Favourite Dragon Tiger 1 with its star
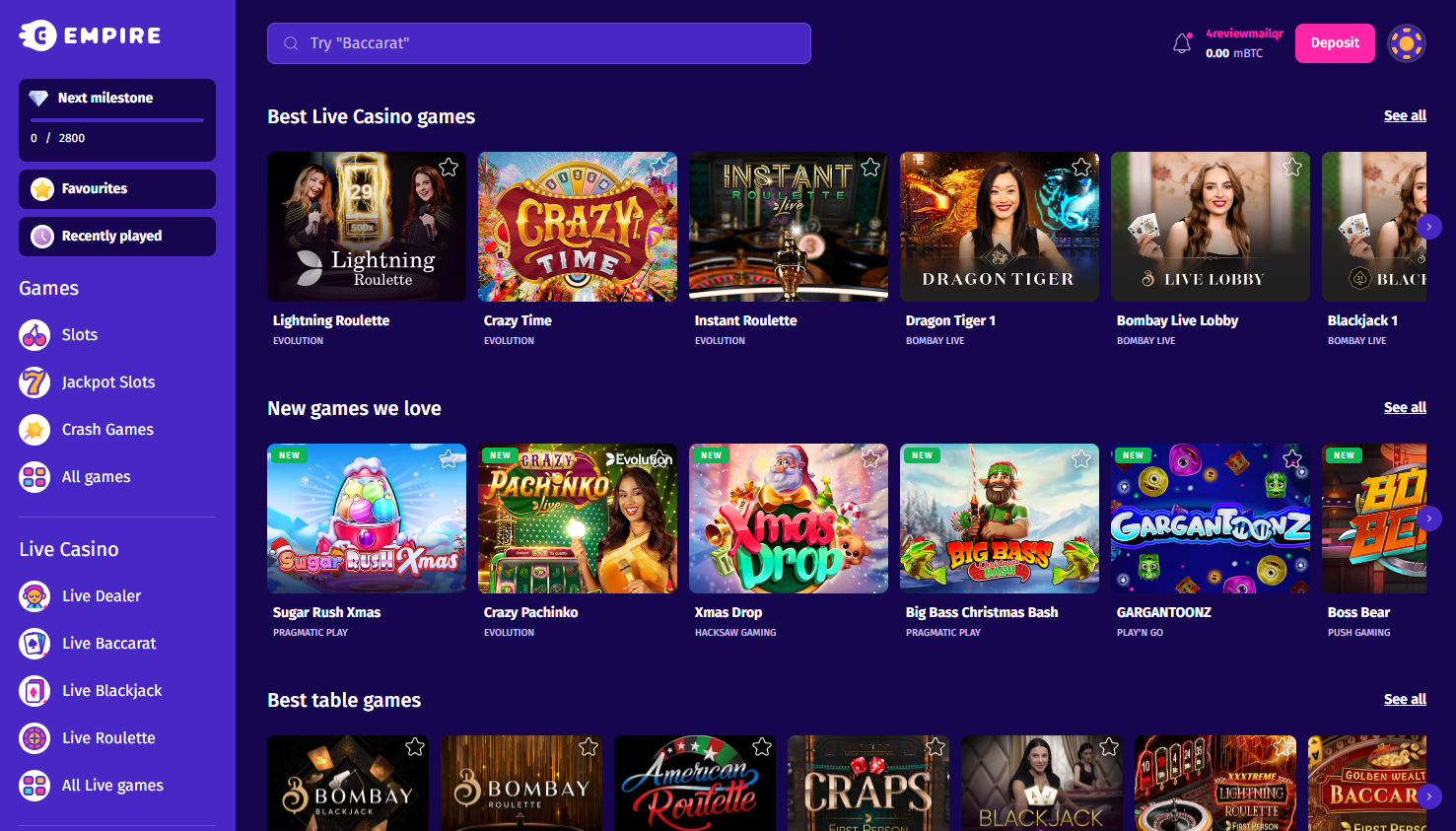 click(x=1081, y=168)
